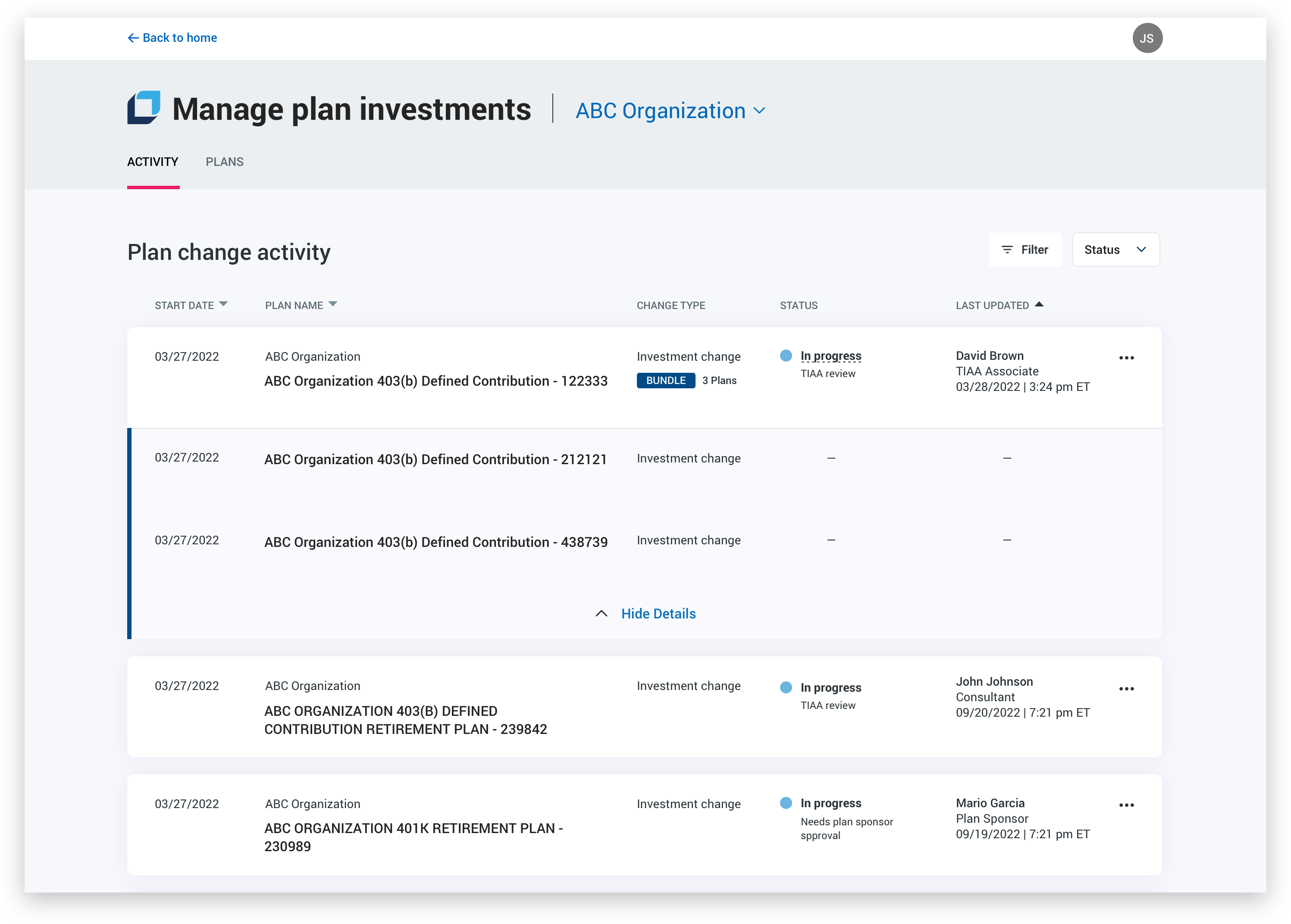Click TIAA review under David Brown row status
1291x924 pixels.
coord(827,373)
